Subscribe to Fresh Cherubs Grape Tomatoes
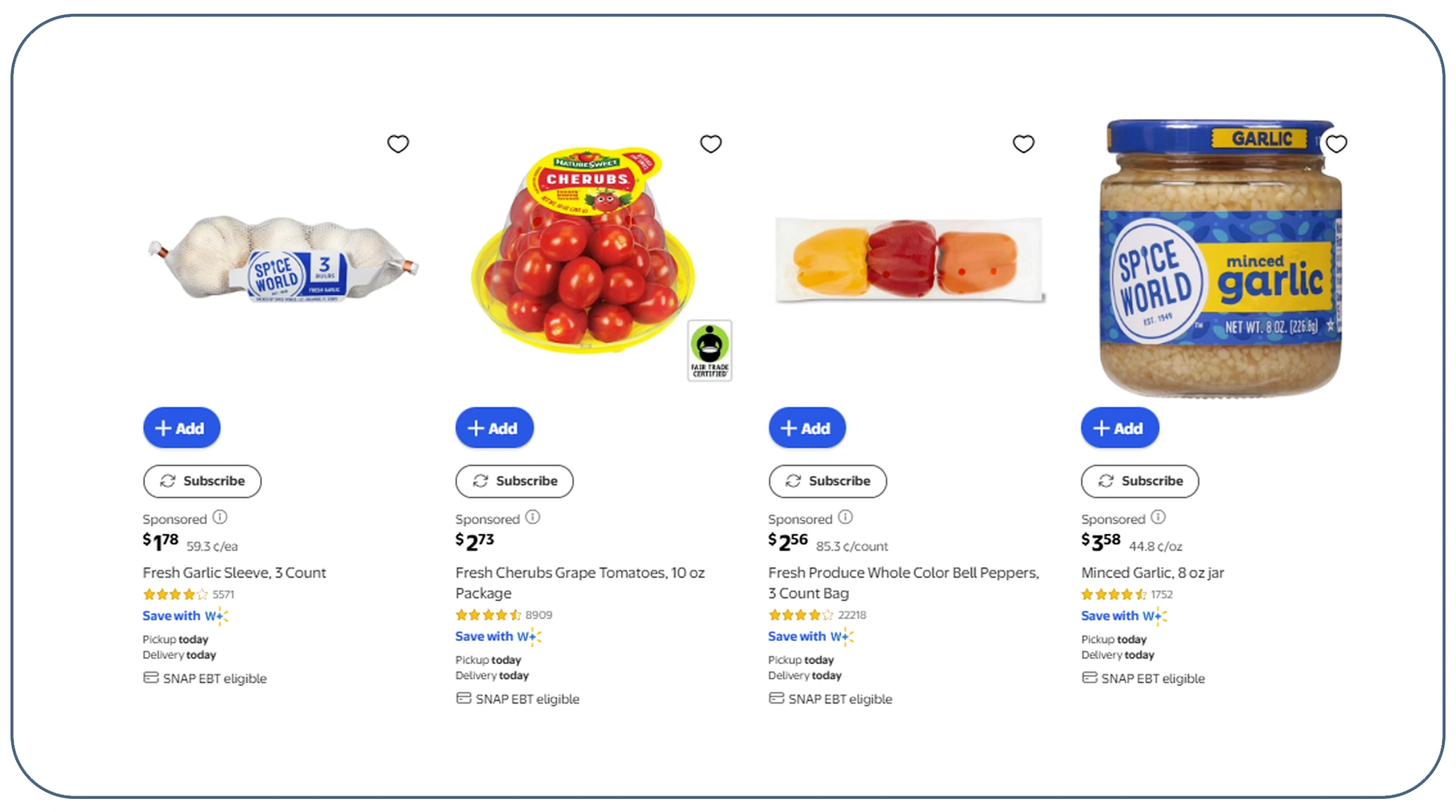 [x=514, y=481]
